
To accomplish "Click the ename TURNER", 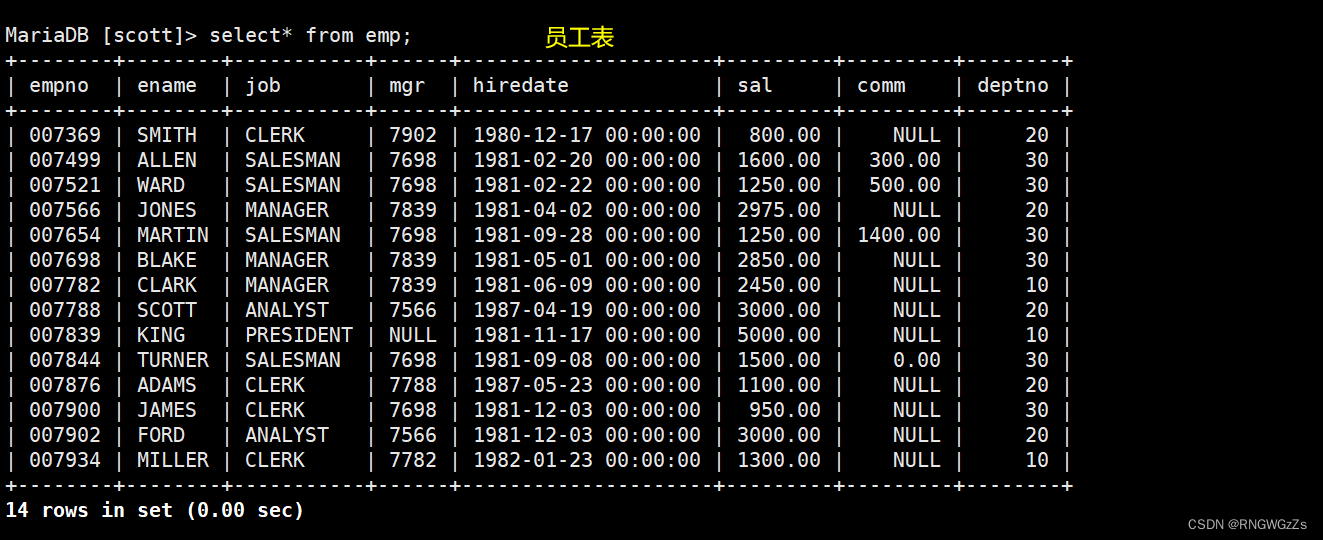I will [173, 360].
